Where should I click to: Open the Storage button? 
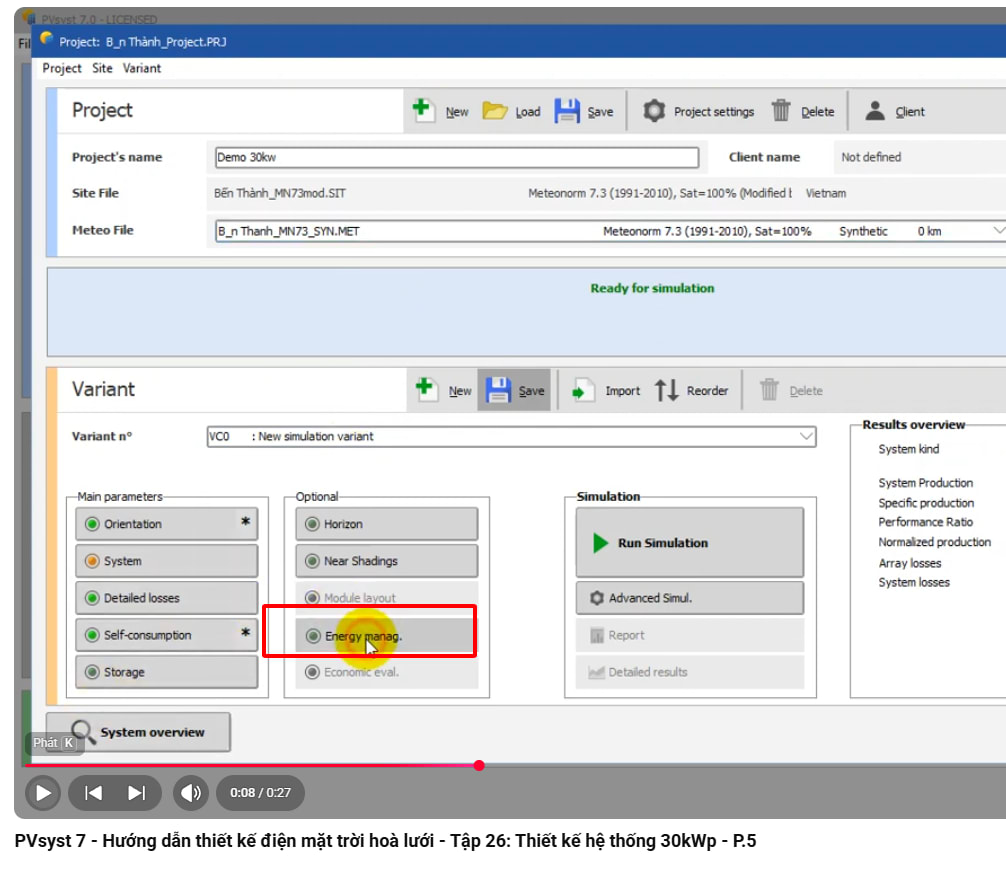pyautogui.click(x=167, y=672)
